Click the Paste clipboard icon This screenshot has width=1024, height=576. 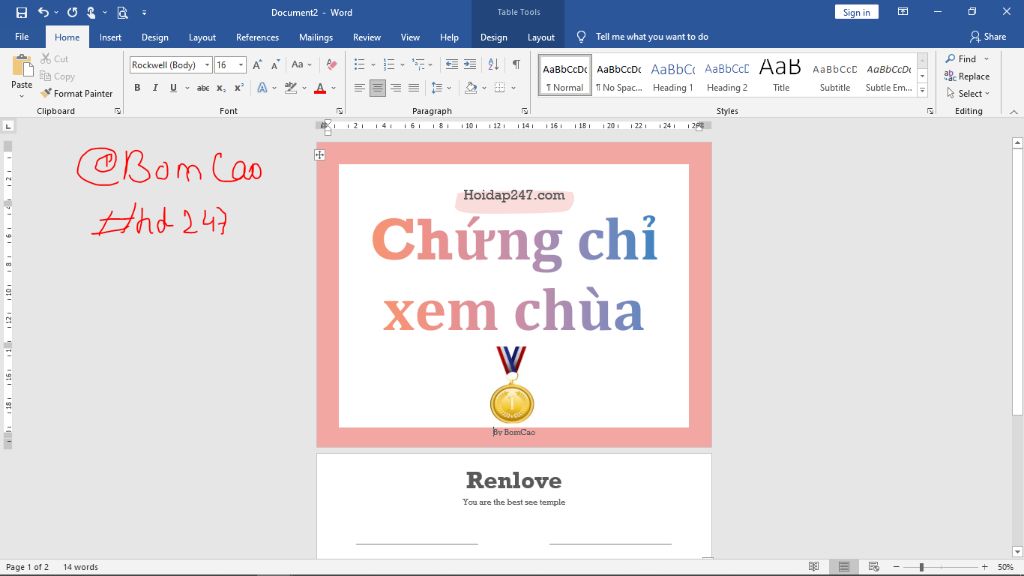[x=22, y=67]
